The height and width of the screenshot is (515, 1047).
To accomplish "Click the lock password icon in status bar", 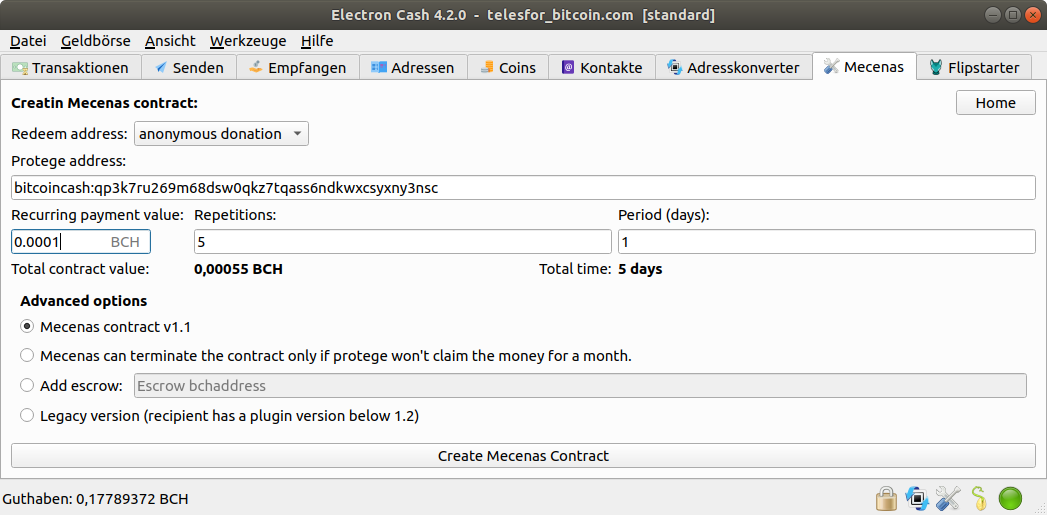I will [886, 498].
